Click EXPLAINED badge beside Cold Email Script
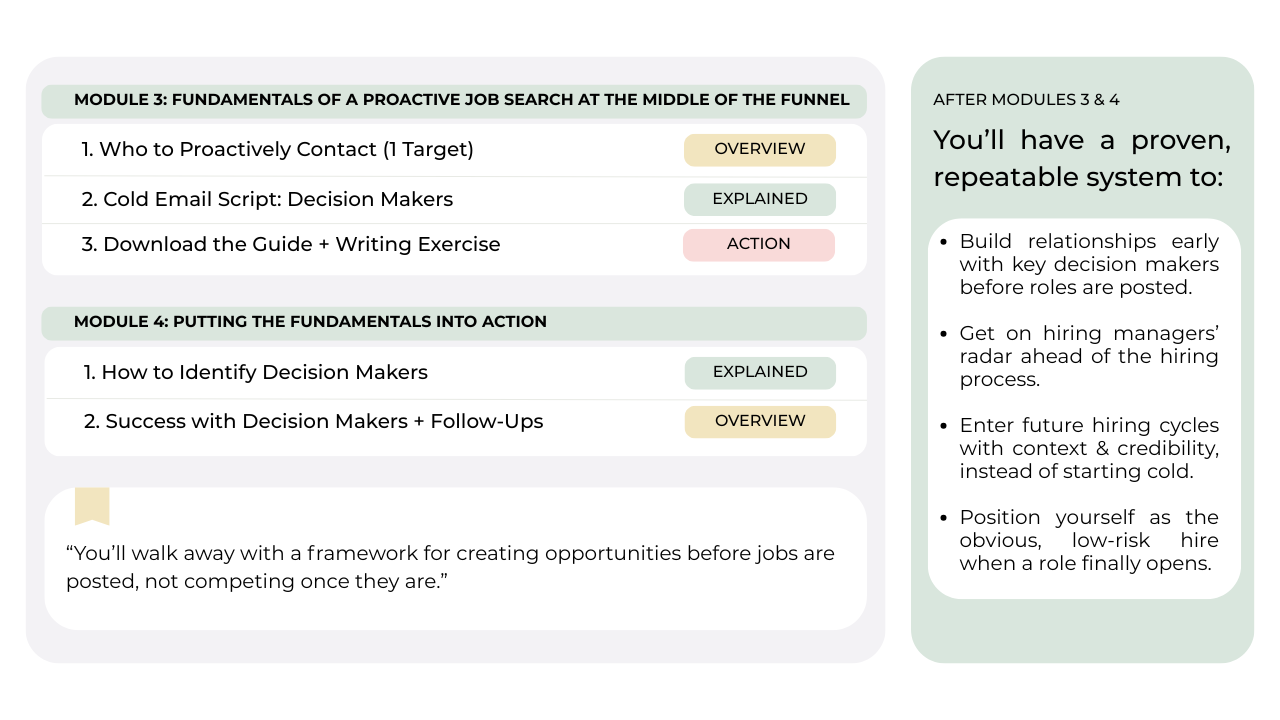The height and width of the screenshot is (720, 1280). (759, 199)
